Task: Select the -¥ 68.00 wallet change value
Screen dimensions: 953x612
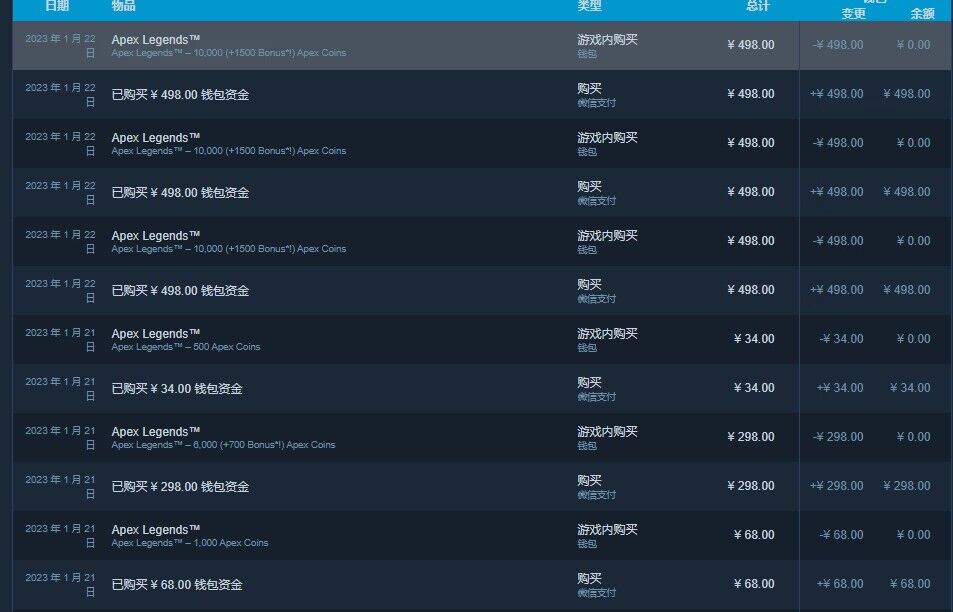Action: click(841, 535)
